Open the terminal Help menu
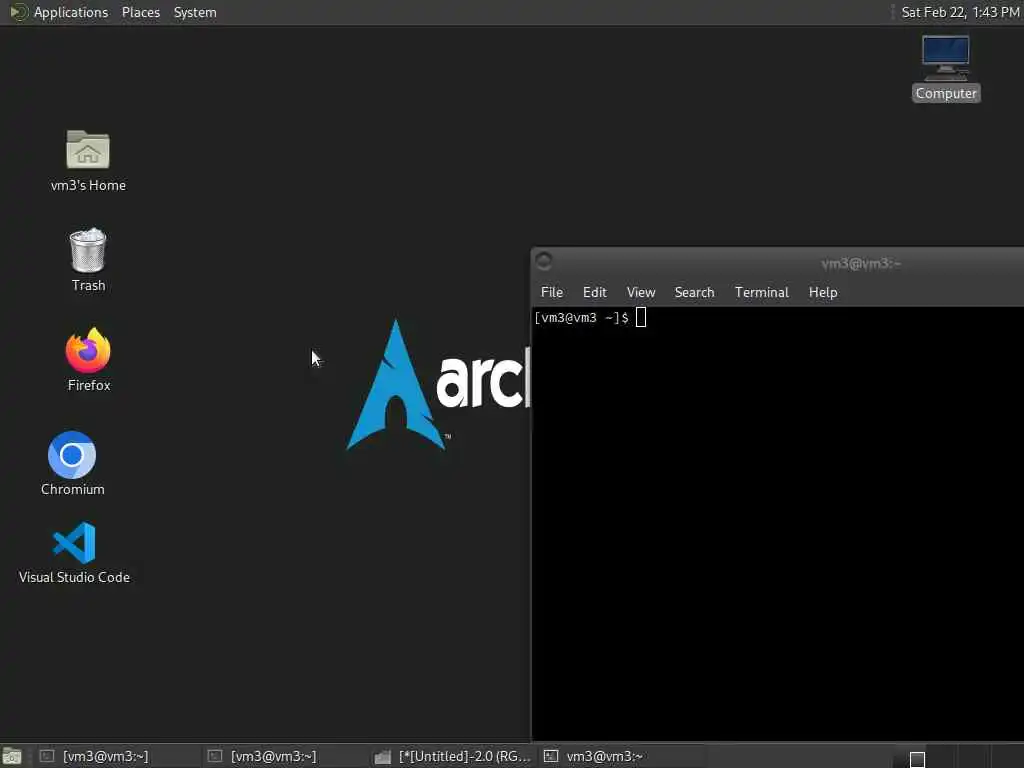Viewport: 1024px width, 768px height. (x=823, y=292)
